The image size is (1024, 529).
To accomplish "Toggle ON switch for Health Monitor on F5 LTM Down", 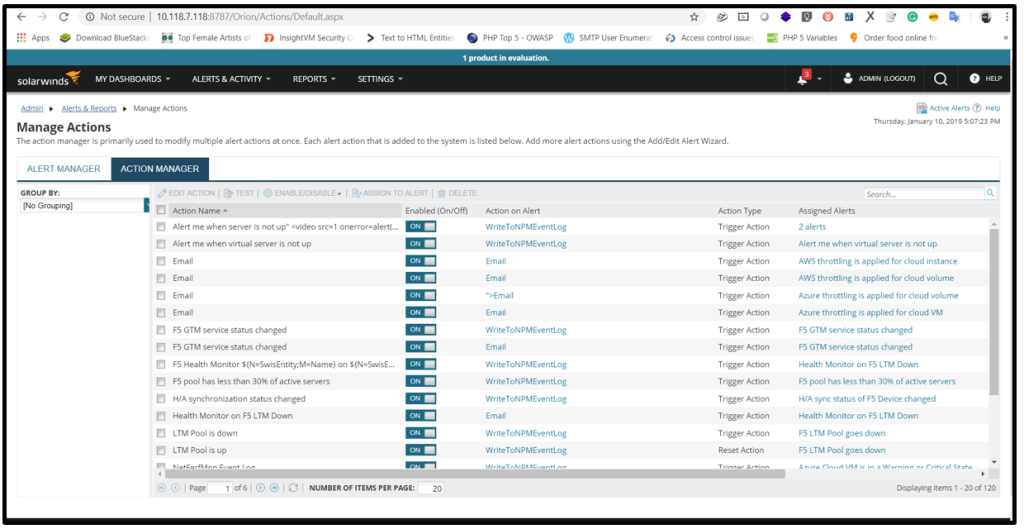I will (421, 416).
